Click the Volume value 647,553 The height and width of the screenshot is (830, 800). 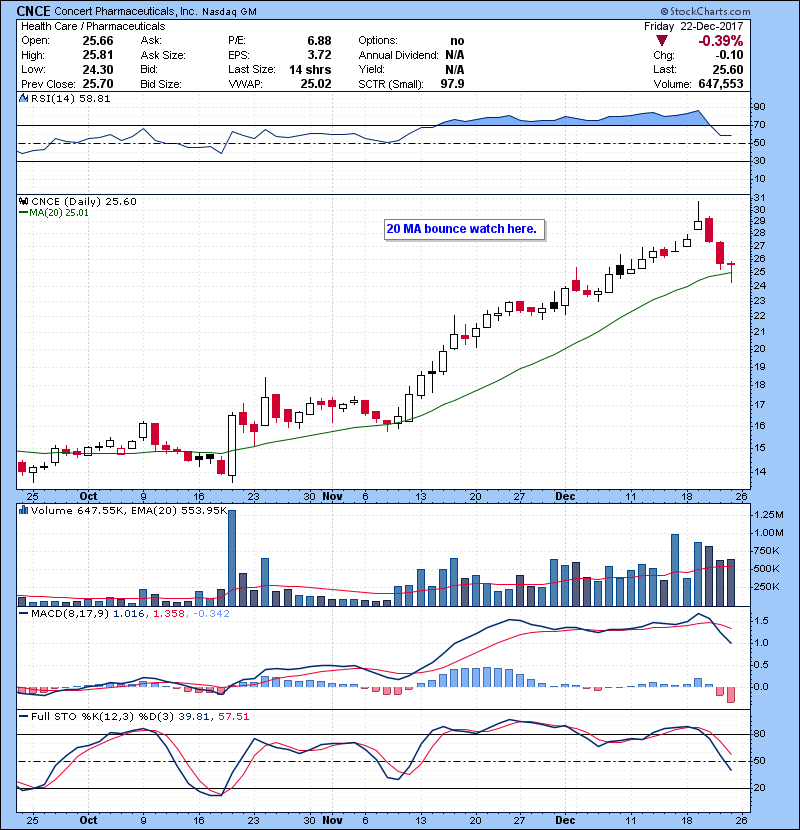point(721,84)
